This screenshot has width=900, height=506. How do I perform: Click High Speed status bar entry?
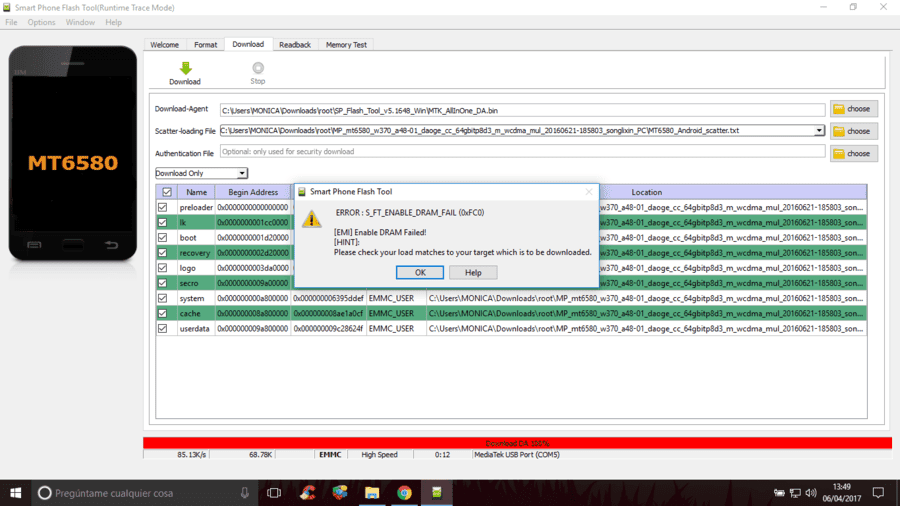coord(379,454)
